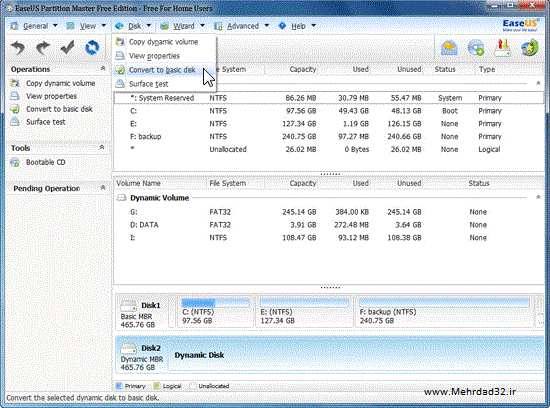Image resolution: width=550 pixels, height=408 pixels.
Task: Select the G: FAT32 dynamic volume row
Action: pos(329,212)
